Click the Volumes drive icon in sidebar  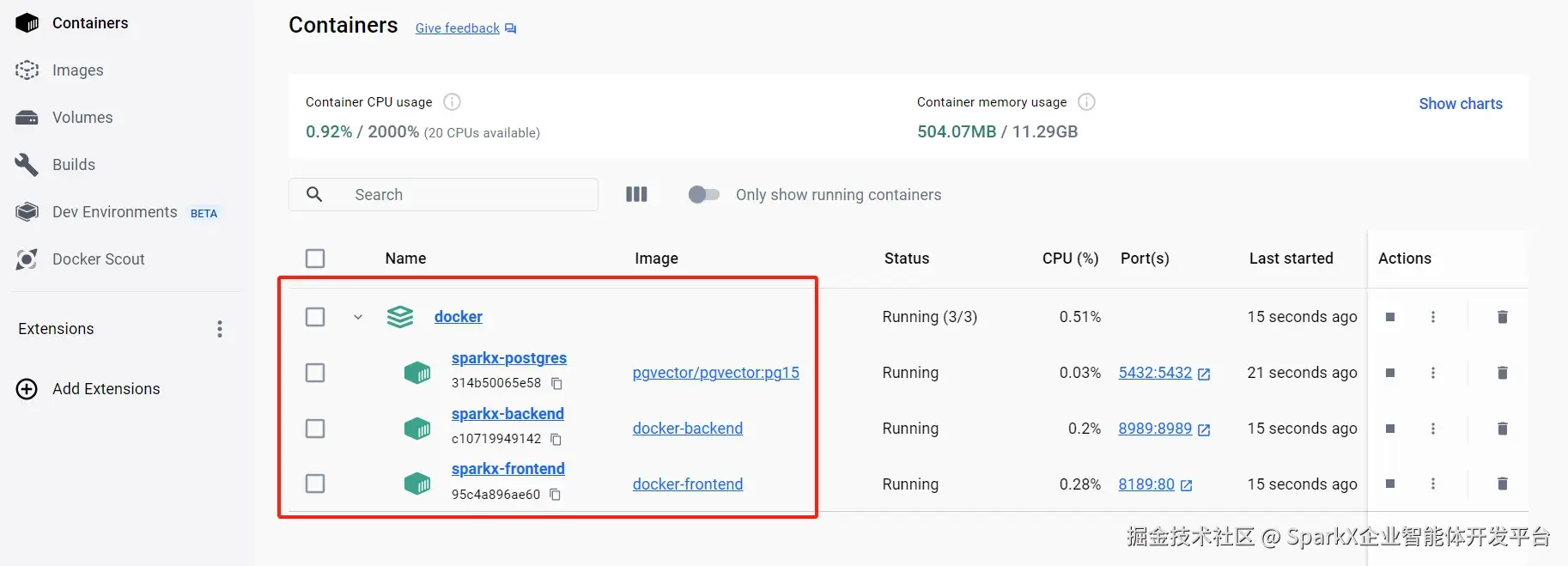coord(27,118)
